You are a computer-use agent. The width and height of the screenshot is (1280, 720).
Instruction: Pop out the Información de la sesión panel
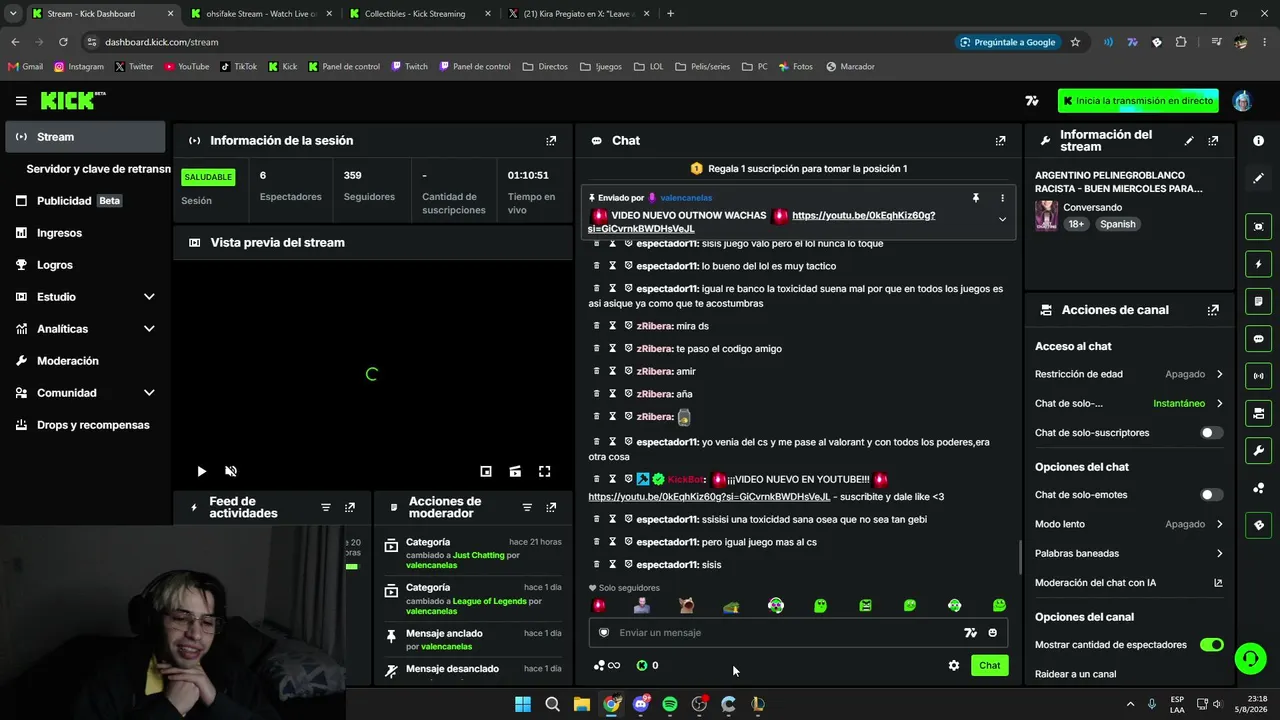click(551, 141)
